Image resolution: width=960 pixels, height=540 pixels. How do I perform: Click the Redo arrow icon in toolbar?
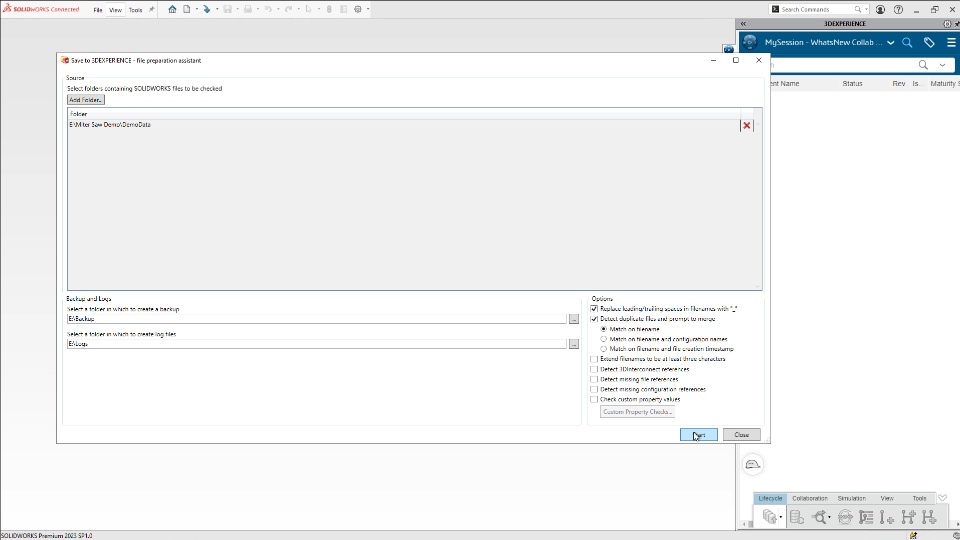(x=288, y=9)
